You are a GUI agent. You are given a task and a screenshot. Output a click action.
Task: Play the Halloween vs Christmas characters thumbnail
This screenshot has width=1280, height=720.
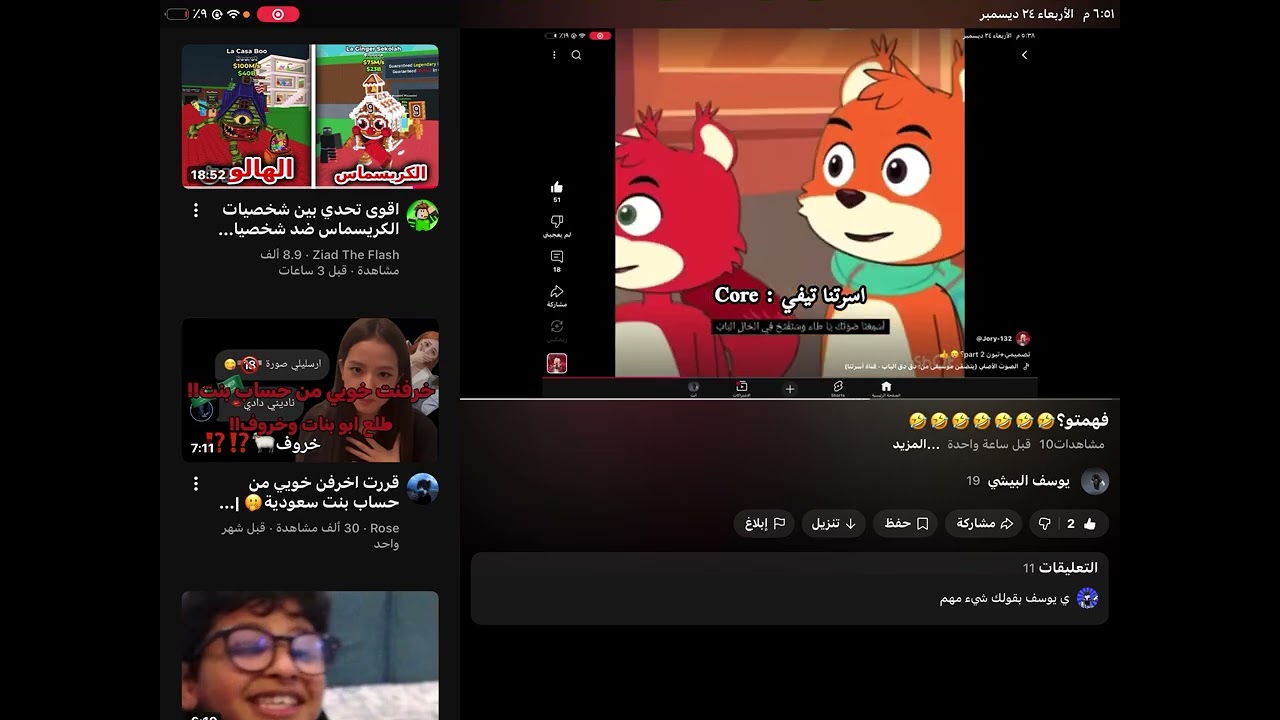coord(310,116)
